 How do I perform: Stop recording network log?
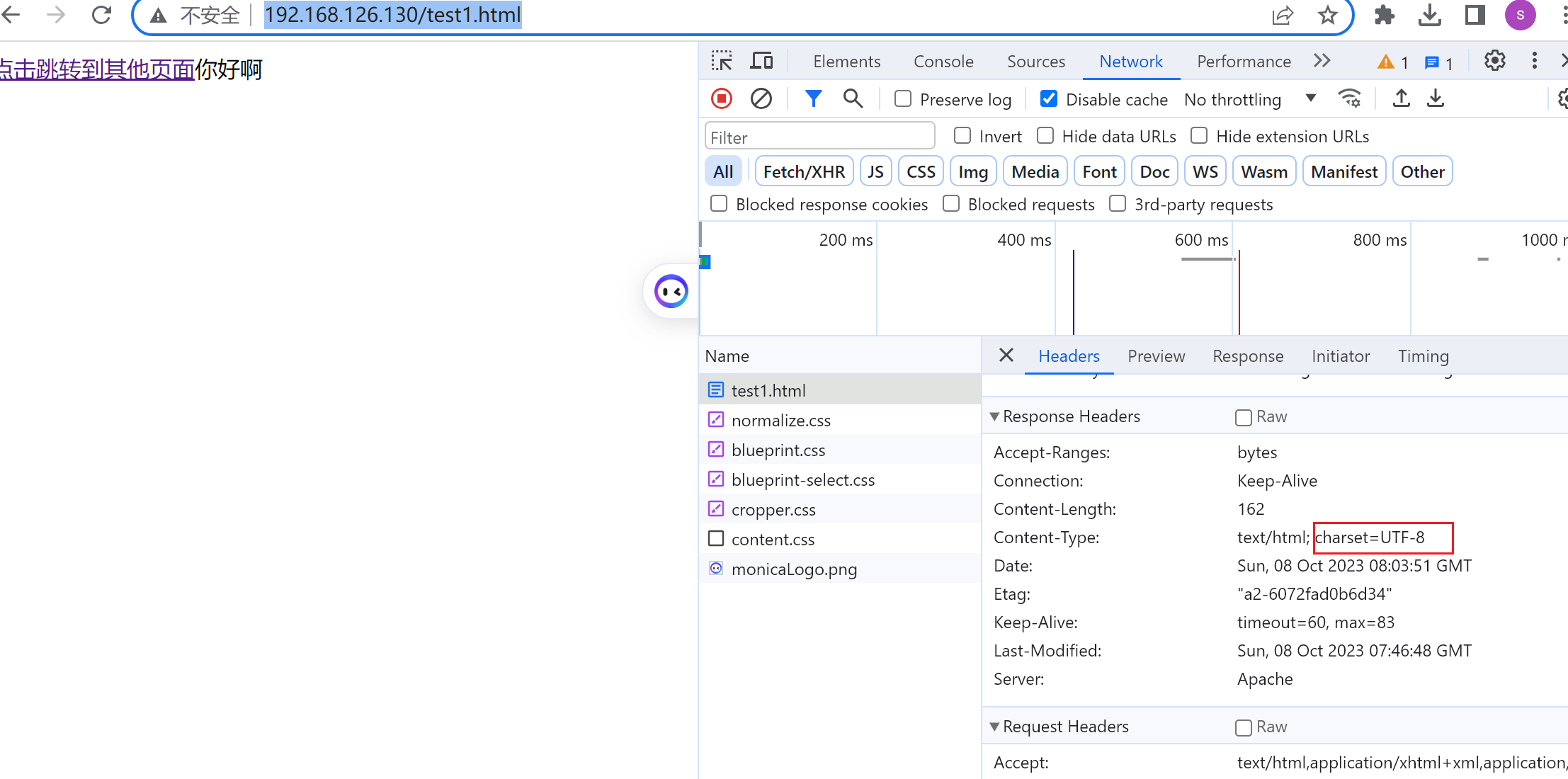[x=722, y=98]
